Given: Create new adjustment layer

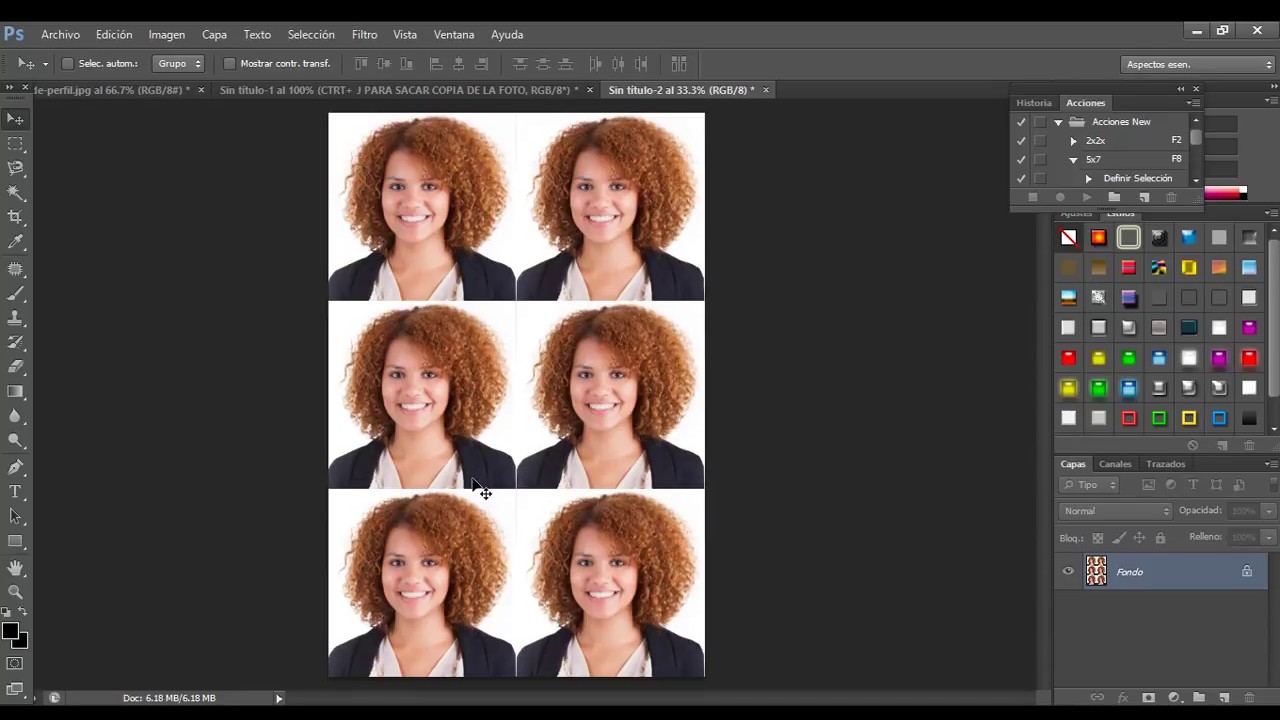Looking at the screenshot, I should pyautogui.click(x=1174, y=697).
